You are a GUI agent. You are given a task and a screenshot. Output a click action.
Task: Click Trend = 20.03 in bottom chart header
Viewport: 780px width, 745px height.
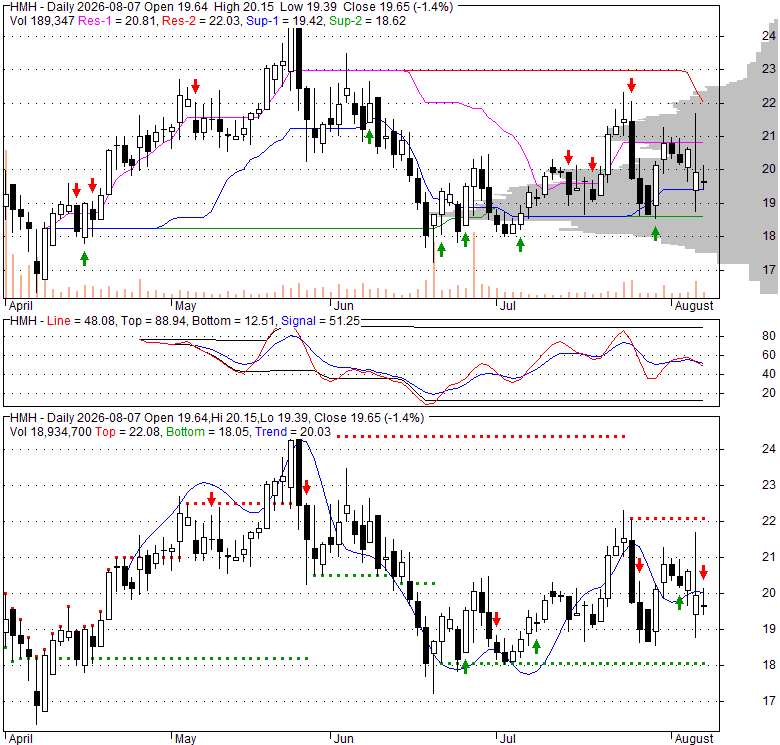tap(293, 432)
